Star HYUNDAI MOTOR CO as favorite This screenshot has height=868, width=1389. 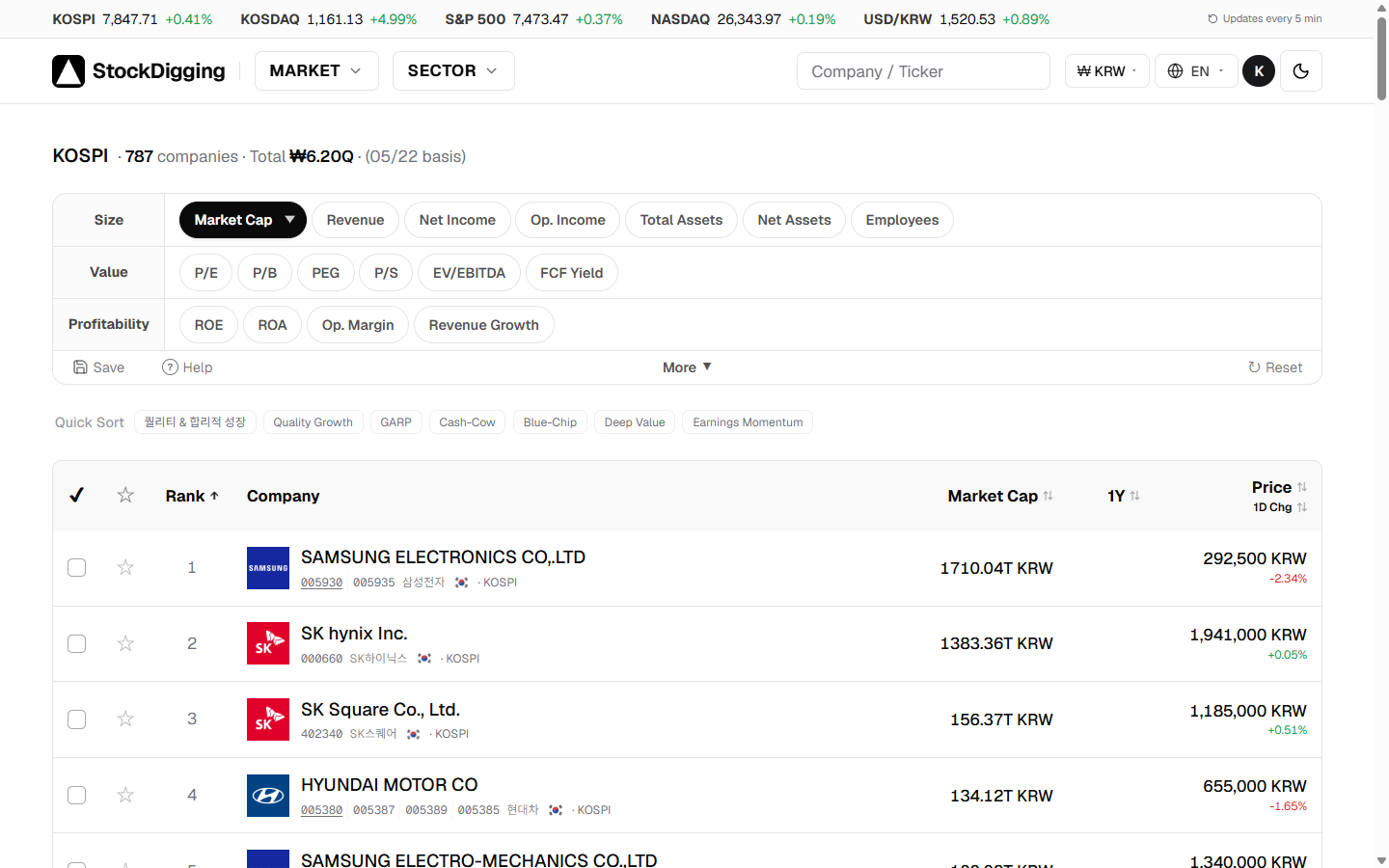coord(125,795)
